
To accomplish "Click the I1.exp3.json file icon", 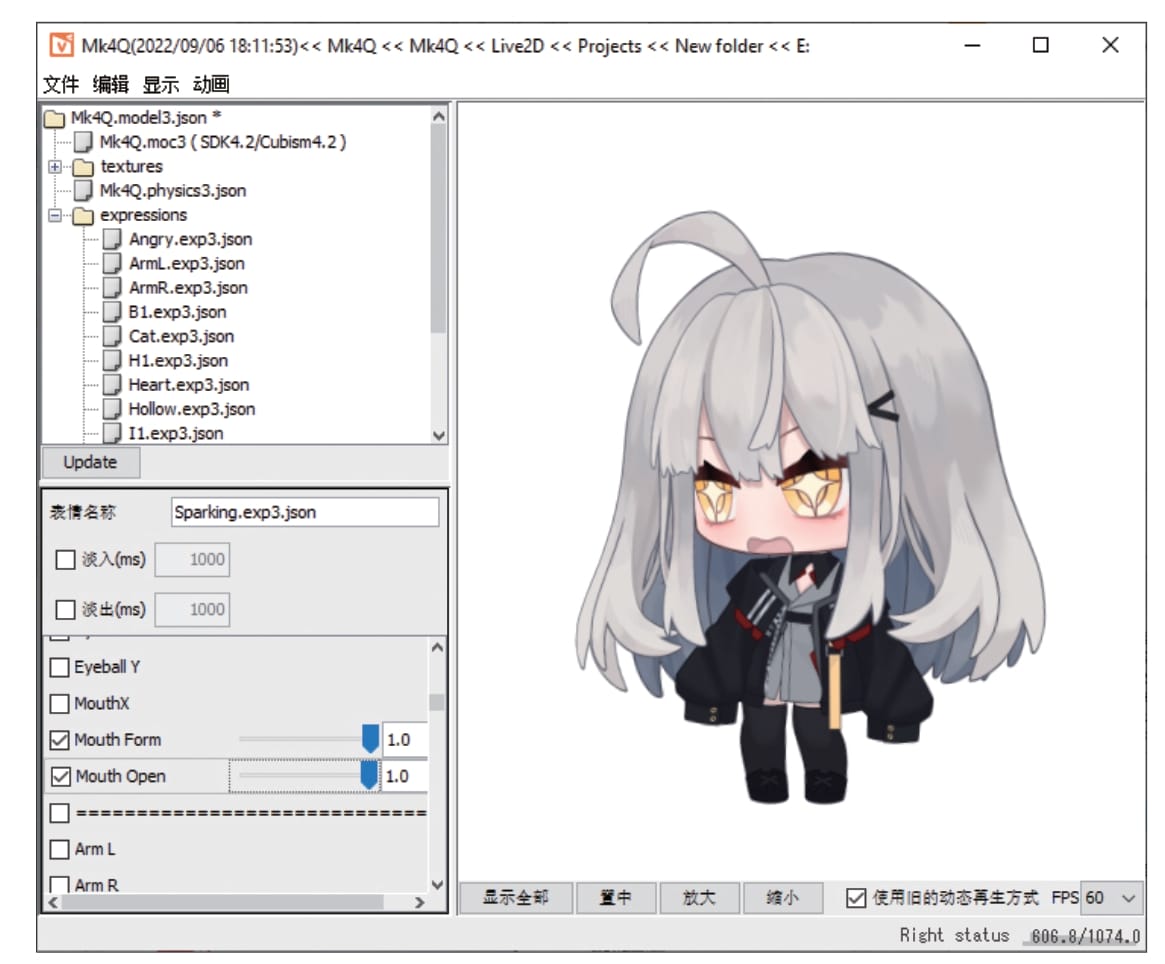I will (111, 433).
